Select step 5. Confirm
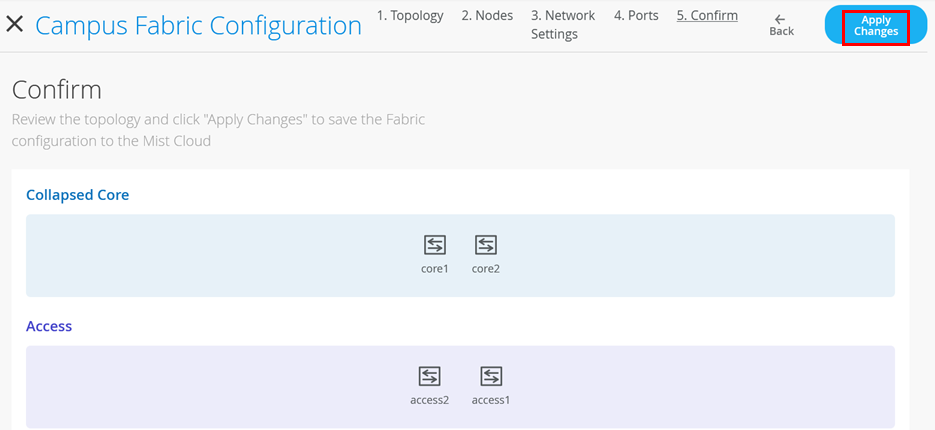Viewport: 935px width, 430px height. point(707,16)
